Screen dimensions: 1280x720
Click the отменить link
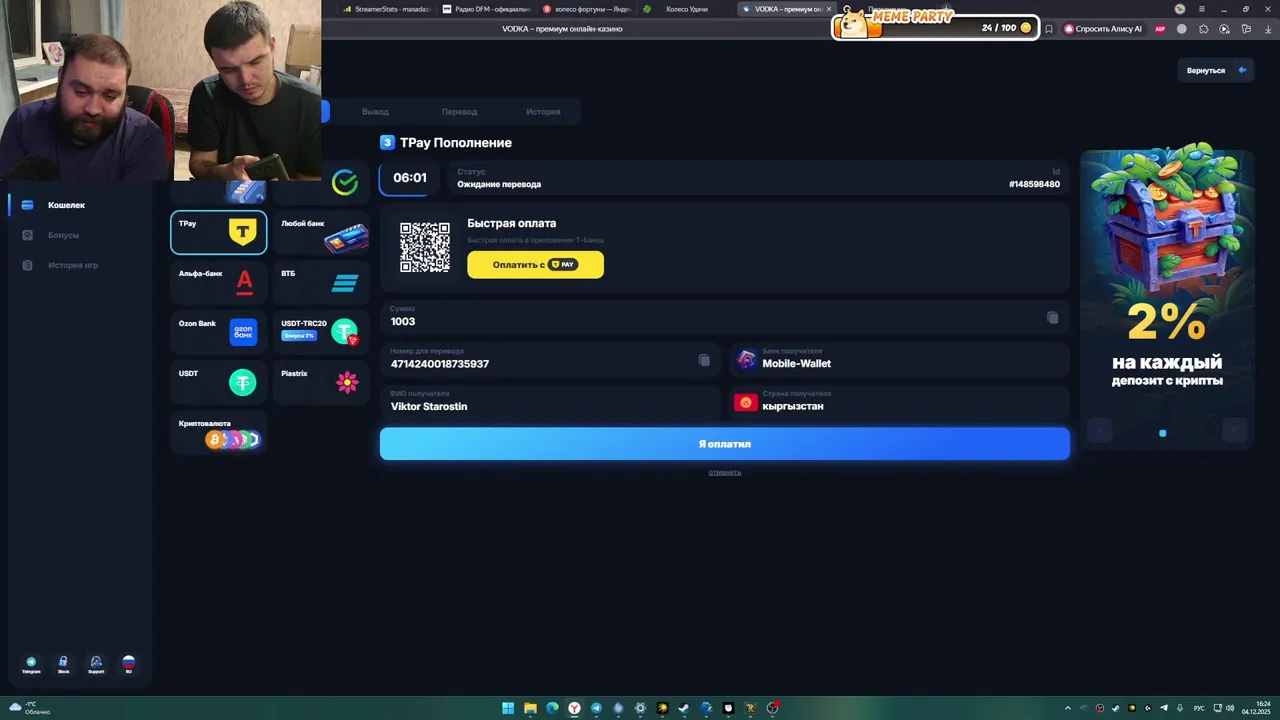pyautogui.click(x=724, y=472)
